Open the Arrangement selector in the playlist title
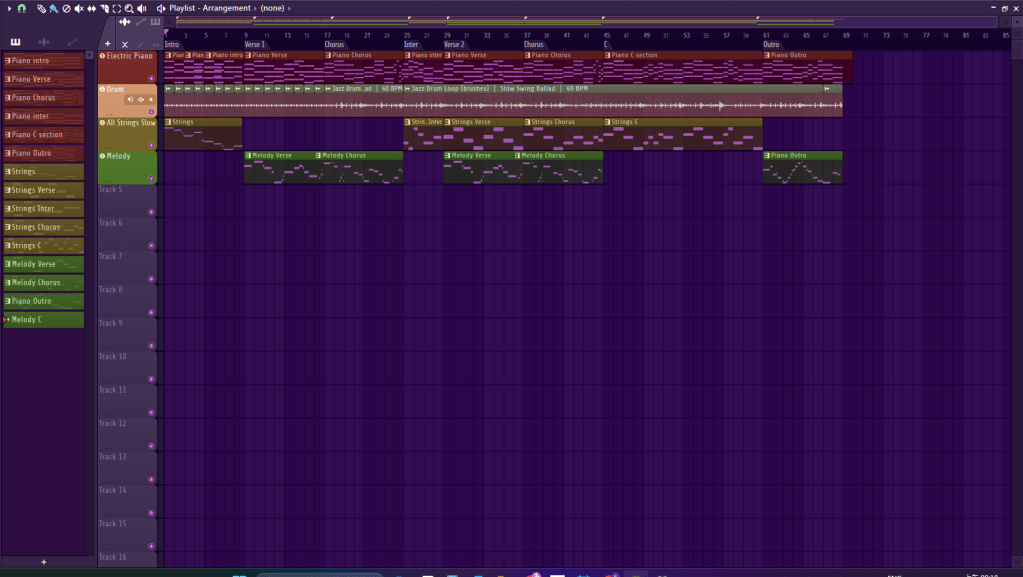 point(226,8)
